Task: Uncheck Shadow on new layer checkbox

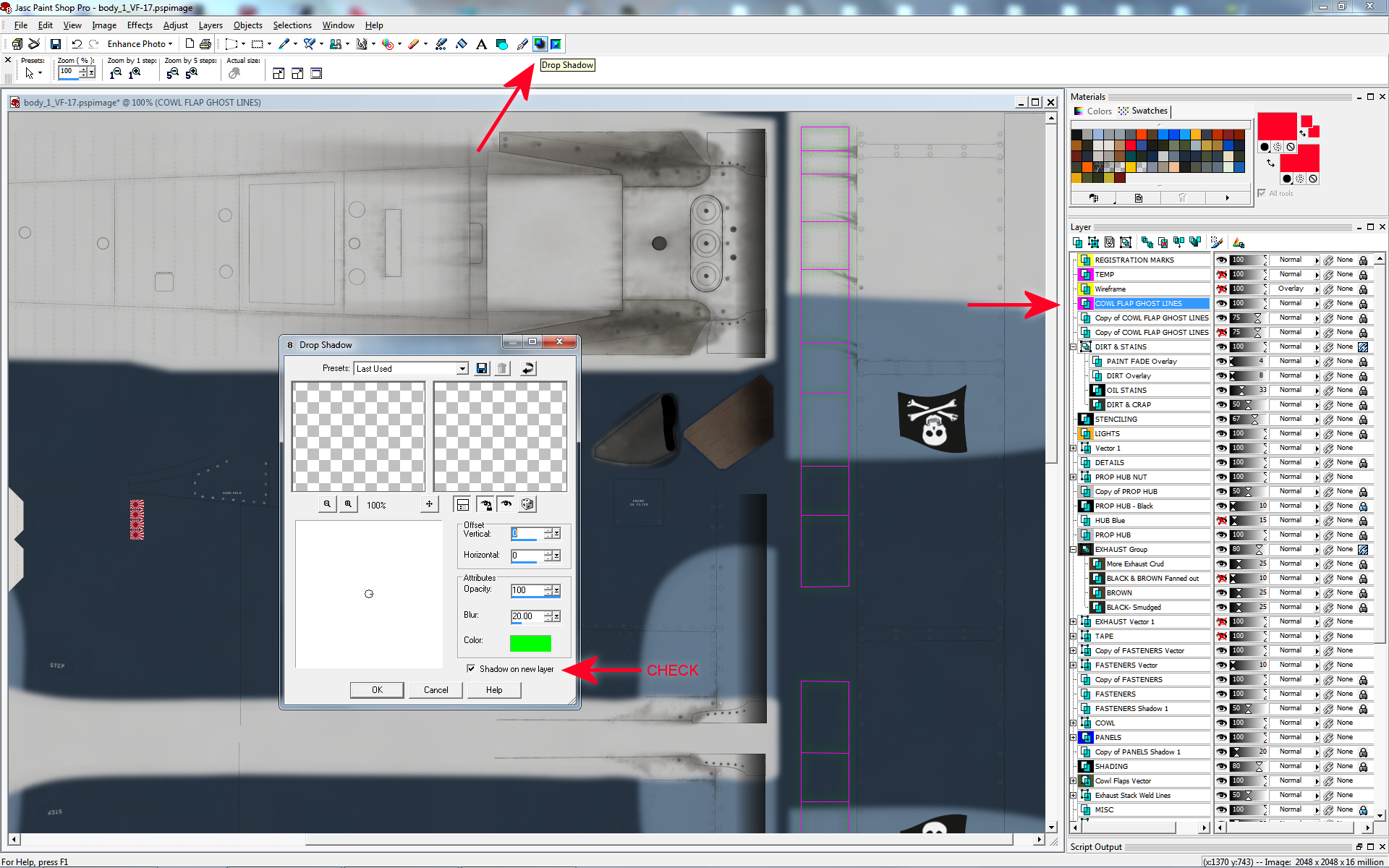Action: pyautogui.click(x=471, y=668)
